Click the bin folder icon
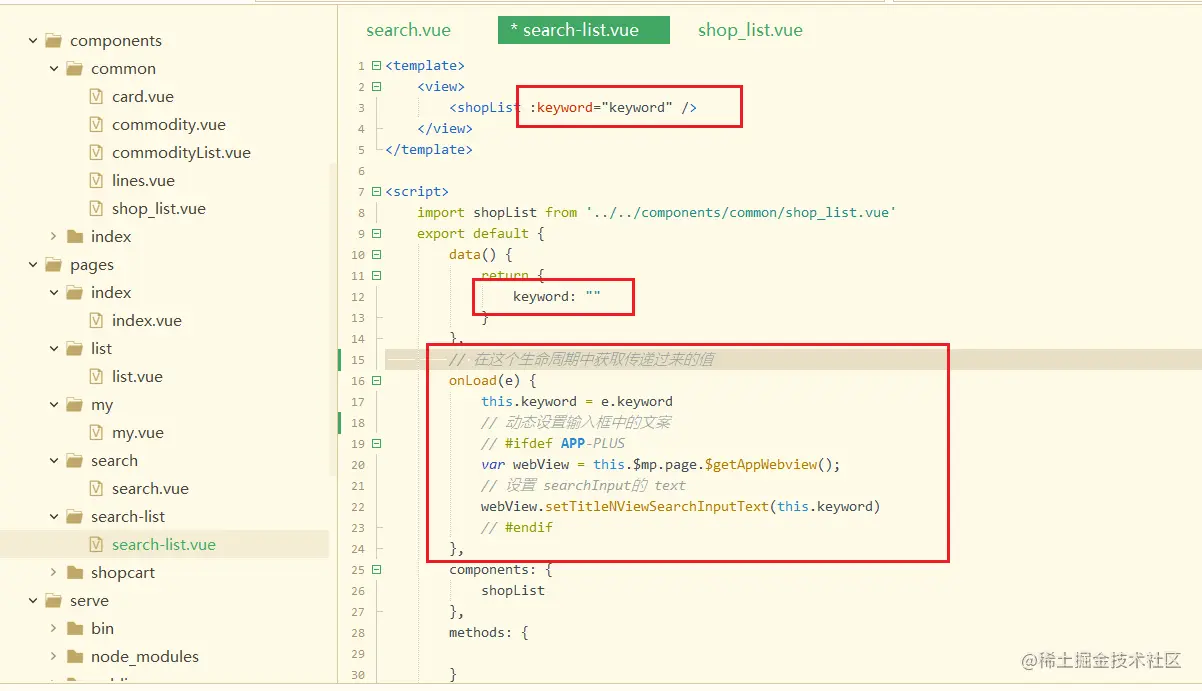 pos(75,629)
